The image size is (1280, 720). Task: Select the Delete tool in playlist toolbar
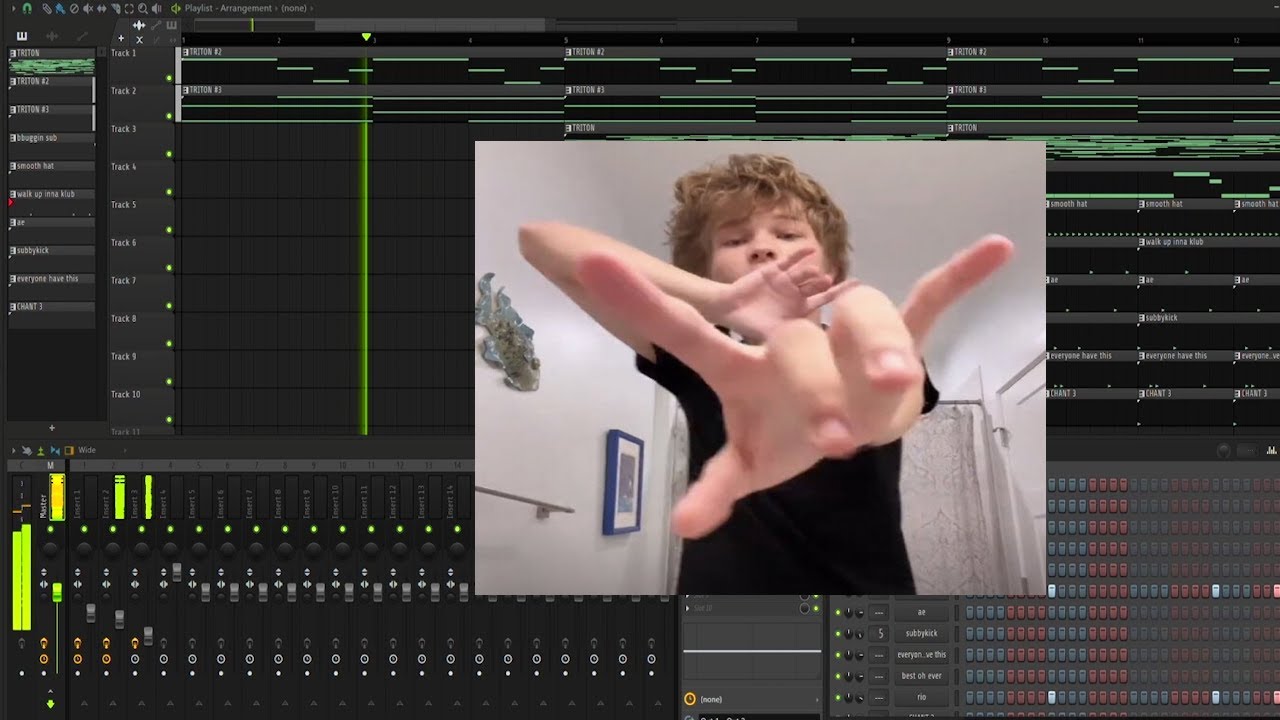pos(74,9)
